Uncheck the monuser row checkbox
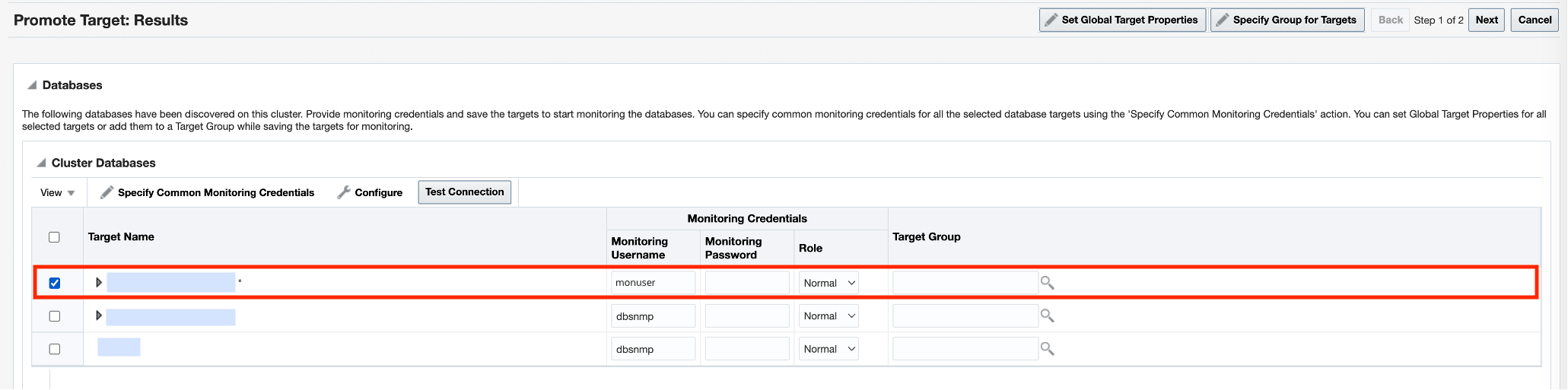 (x=55, y=283)
